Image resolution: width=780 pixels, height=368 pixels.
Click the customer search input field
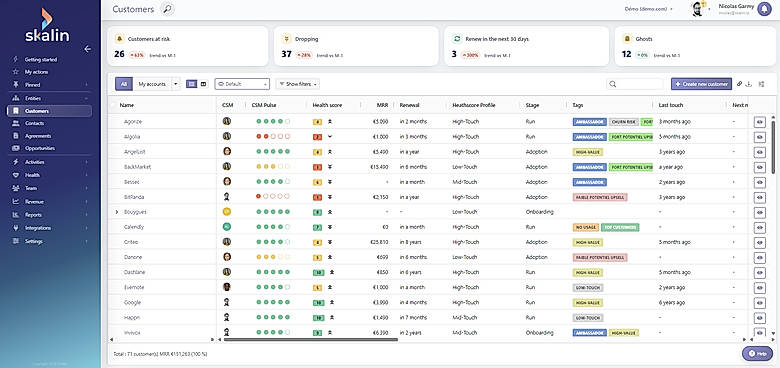[635, 84]
